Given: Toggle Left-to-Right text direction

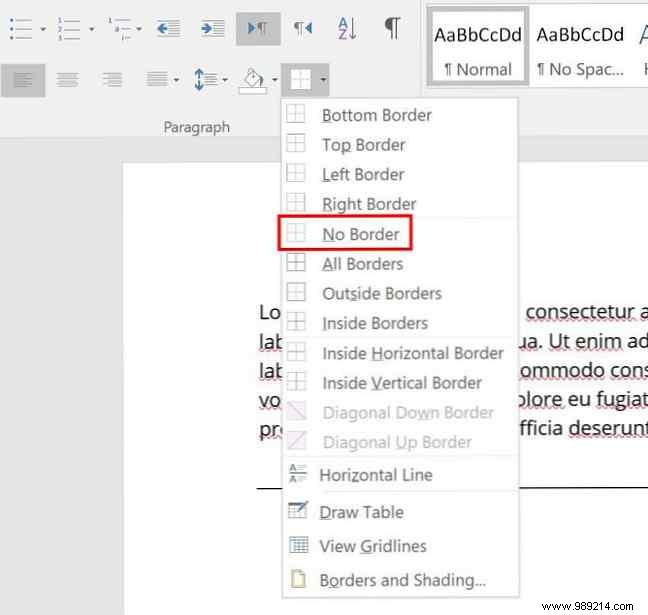Looking at the screenshot, I should coord(258,29).
